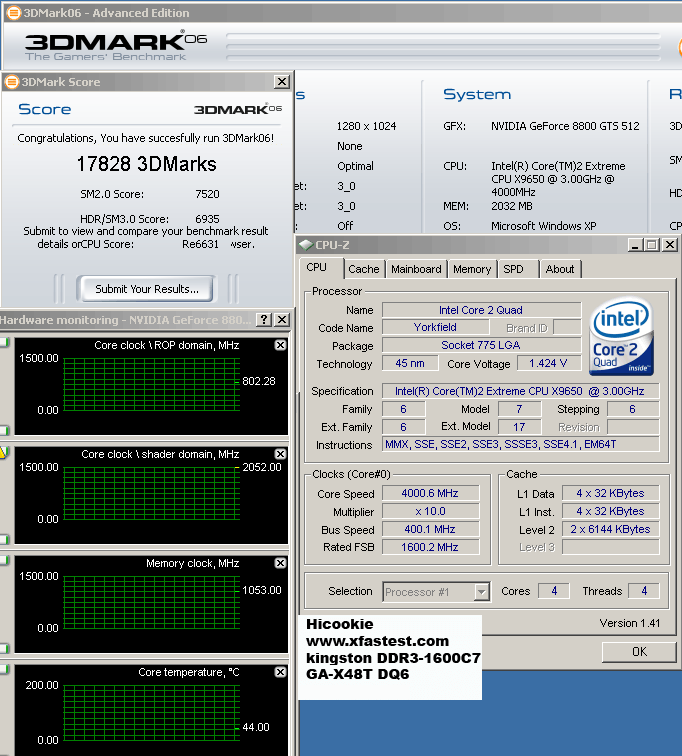The image size is (682, 756).
Task: Click OK in CPU-Z
Action: point(639,652)
